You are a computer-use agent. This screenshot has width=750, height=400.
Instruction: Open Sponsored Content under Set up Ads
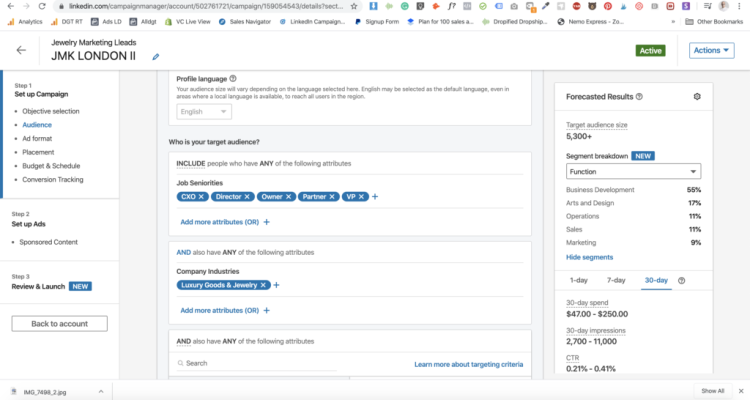pyautogui.click(x=48, y=242)
